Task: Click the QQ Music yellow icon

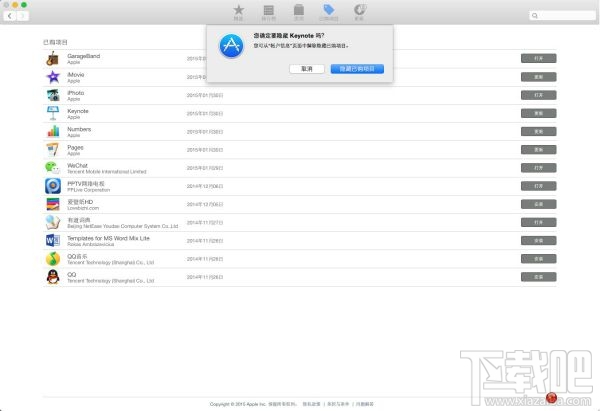Action: [x=53, y=259]
